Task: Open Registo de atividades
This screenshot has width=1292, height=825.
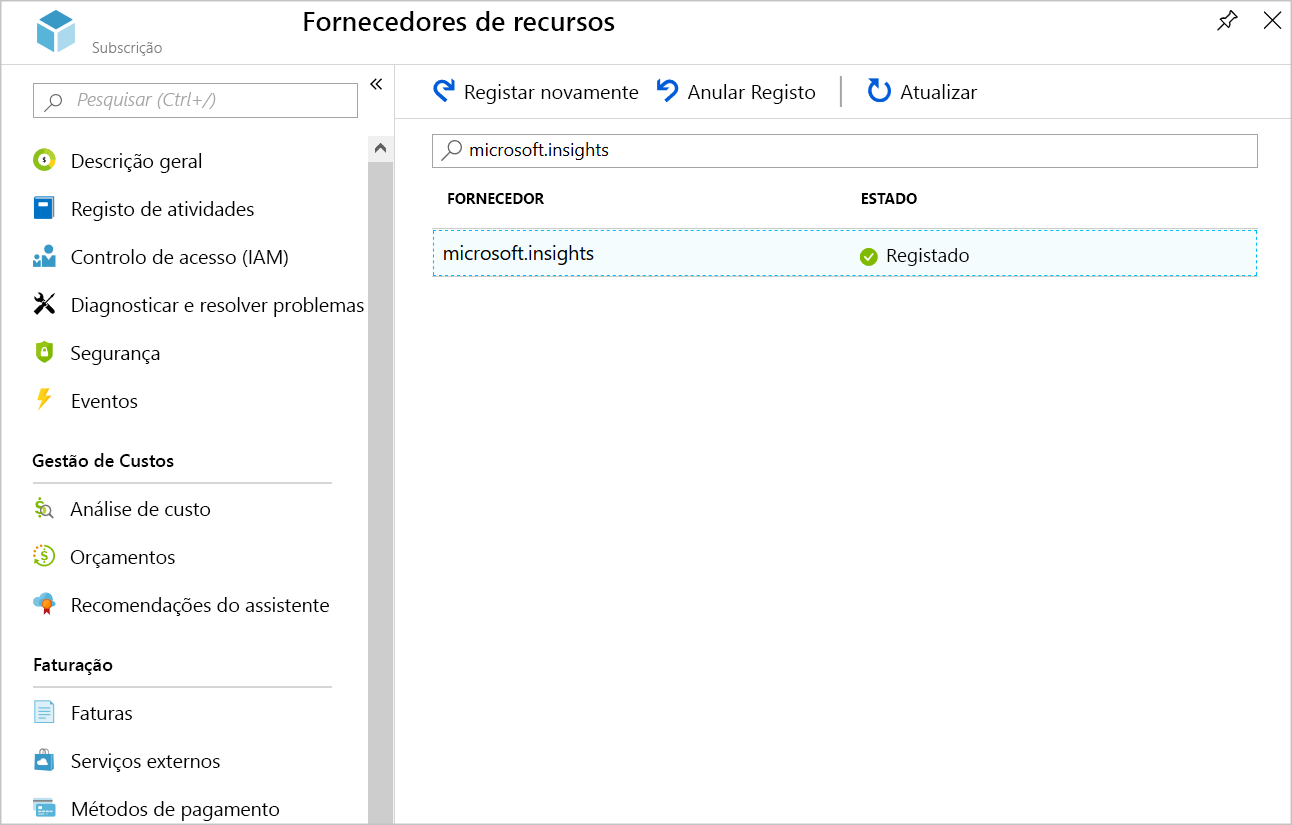Action: click(162, 209)
